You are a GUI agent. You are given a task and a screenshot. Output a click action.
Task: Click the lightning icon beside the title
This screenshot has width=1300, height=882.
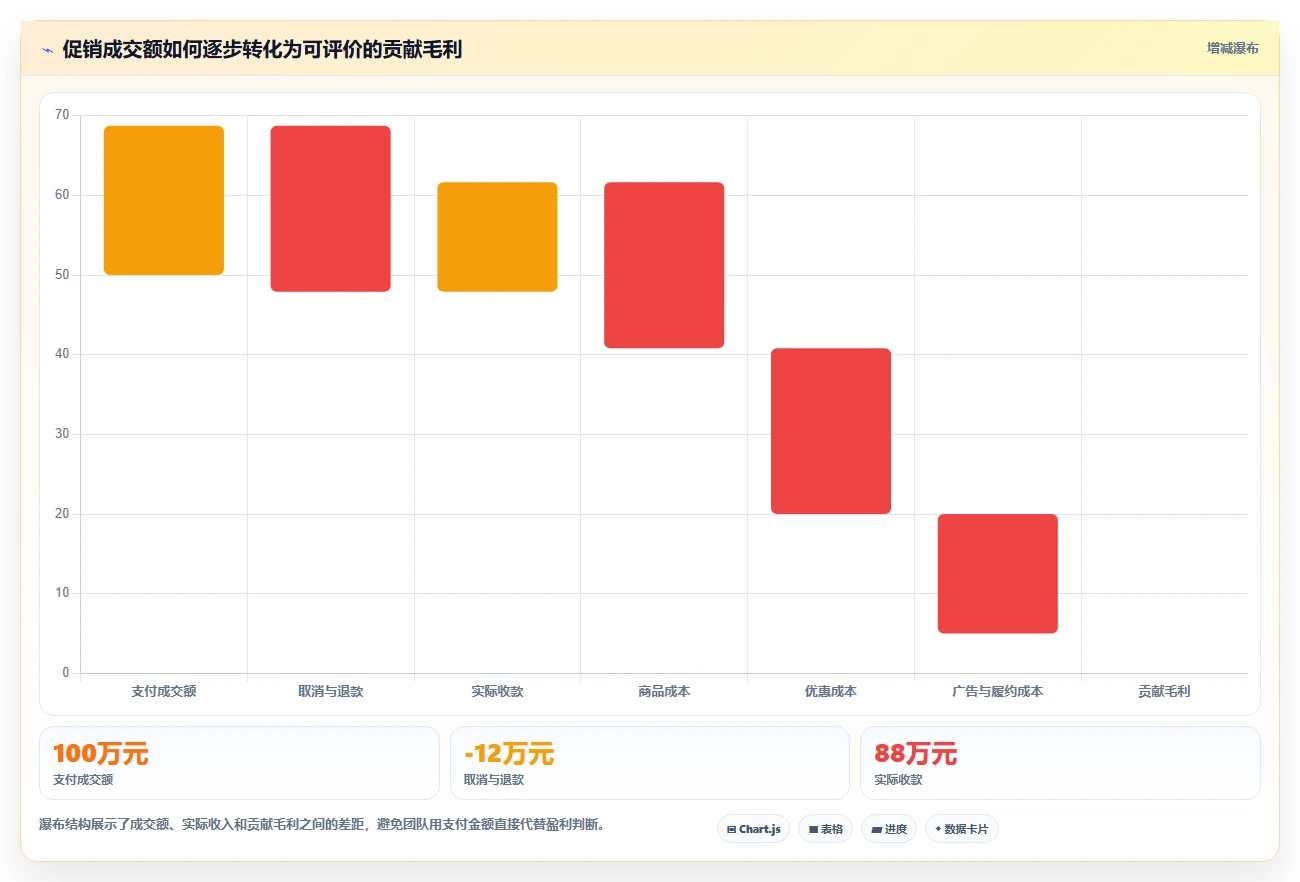(x=47, y=50)
